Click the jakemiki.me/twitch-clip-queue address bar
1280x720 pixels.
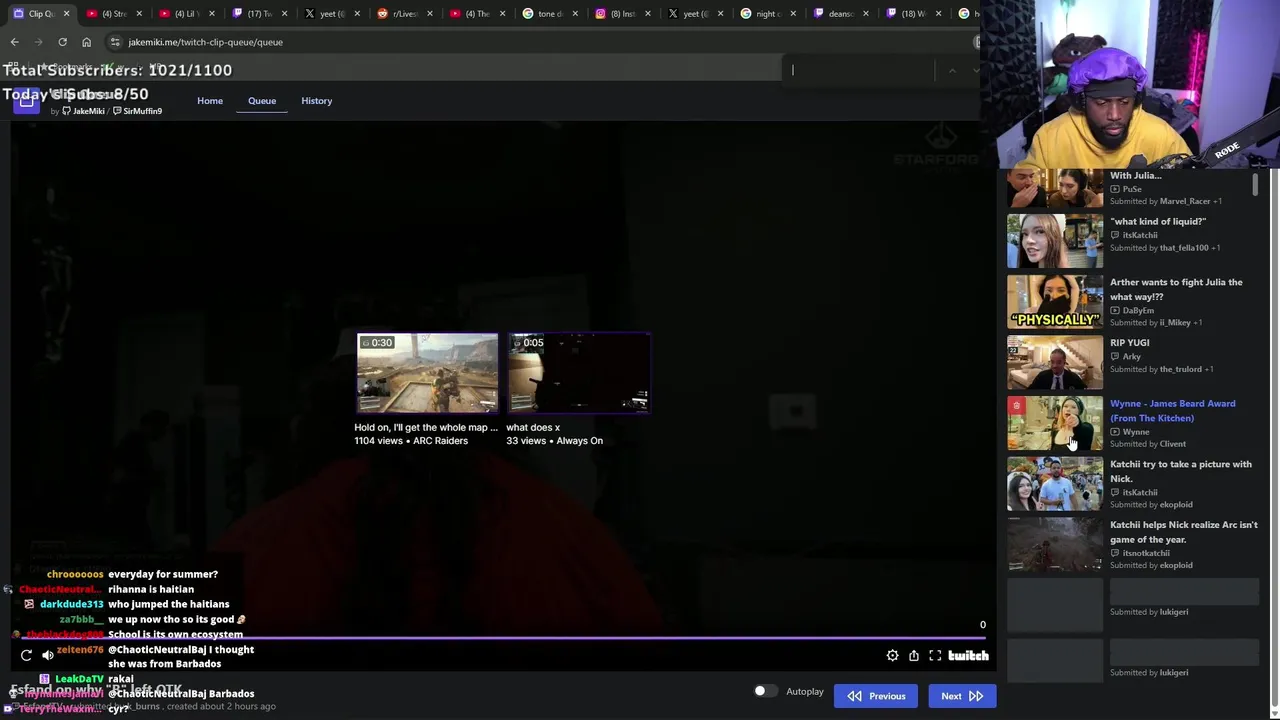tap(540, 42)
